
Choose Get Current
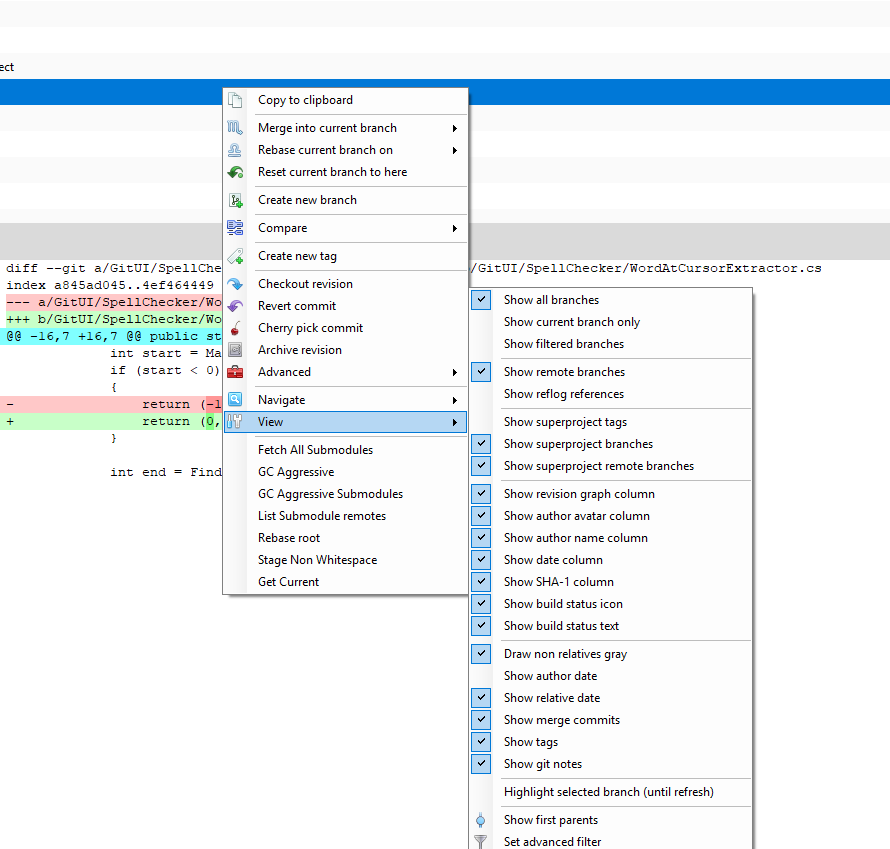click(346, 582)
